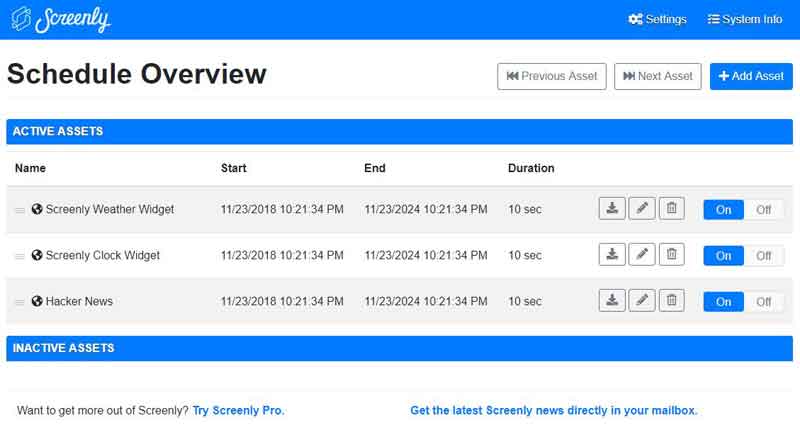Click Weather Widget duration 10 sec
The width and height of the screenshot is (800, 425).
point(524,209)
